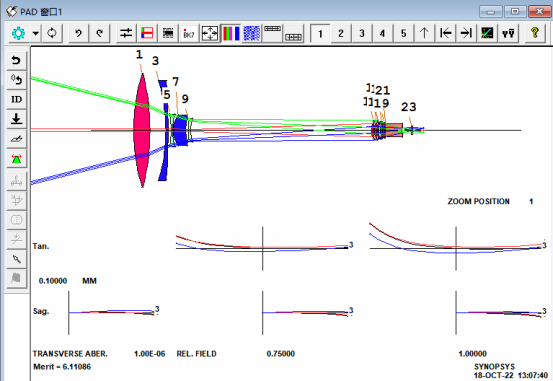Click surface label 23 near image plane

pyautogui.click(x=408, y=107)
